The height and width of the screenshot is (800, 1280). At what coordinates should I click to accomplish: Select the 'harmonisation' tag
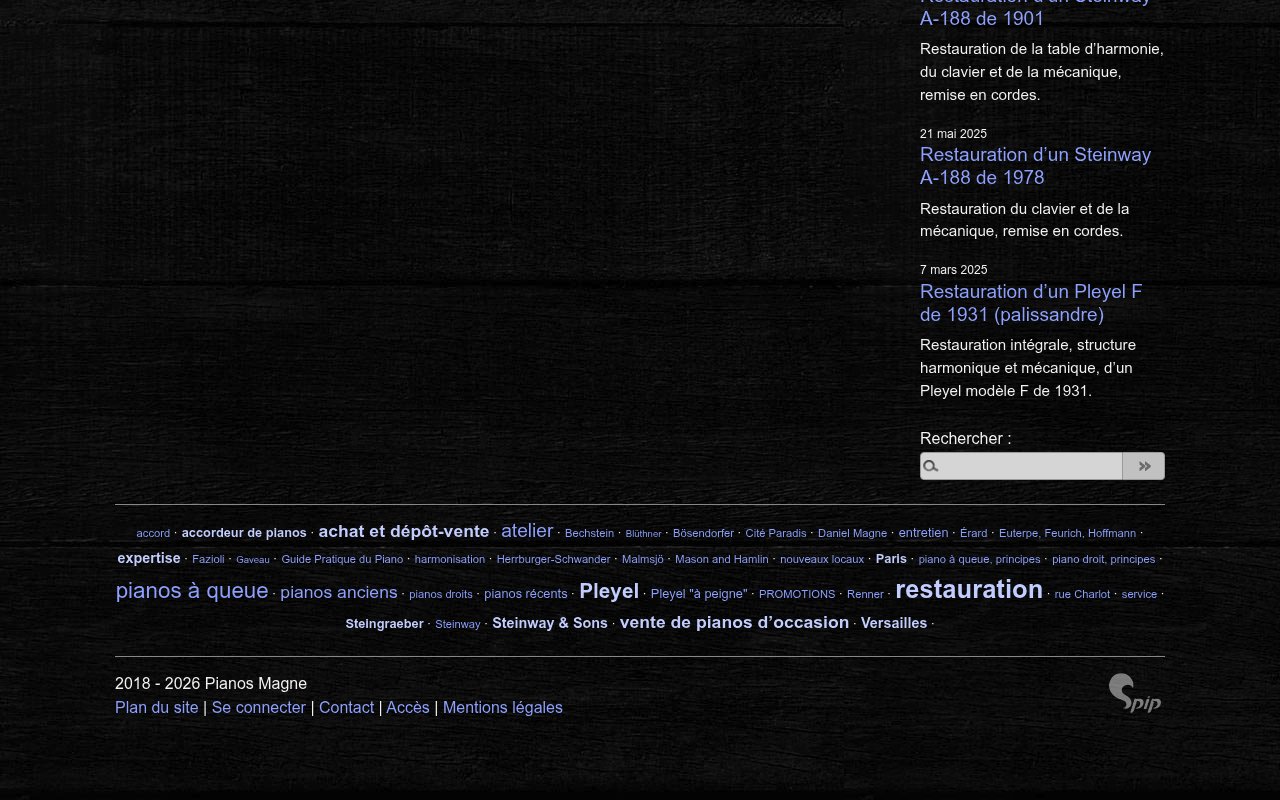click(450, 559)
